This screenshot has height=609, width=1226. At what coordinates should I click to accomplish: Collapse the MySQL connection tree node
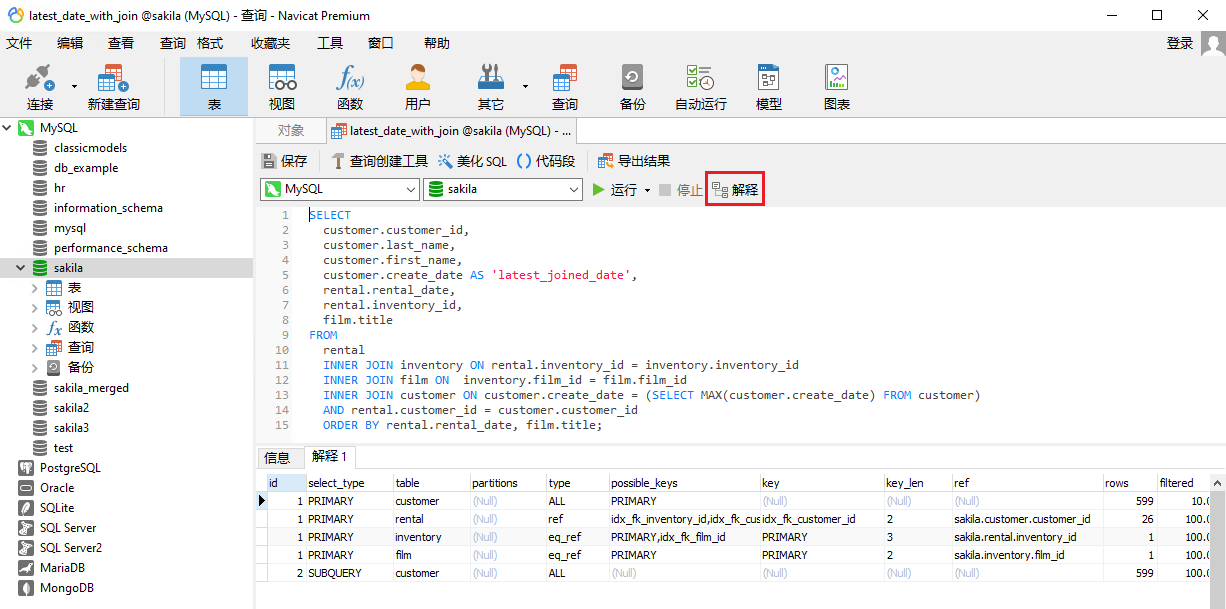pyautogui.click(x=8, y=128)
